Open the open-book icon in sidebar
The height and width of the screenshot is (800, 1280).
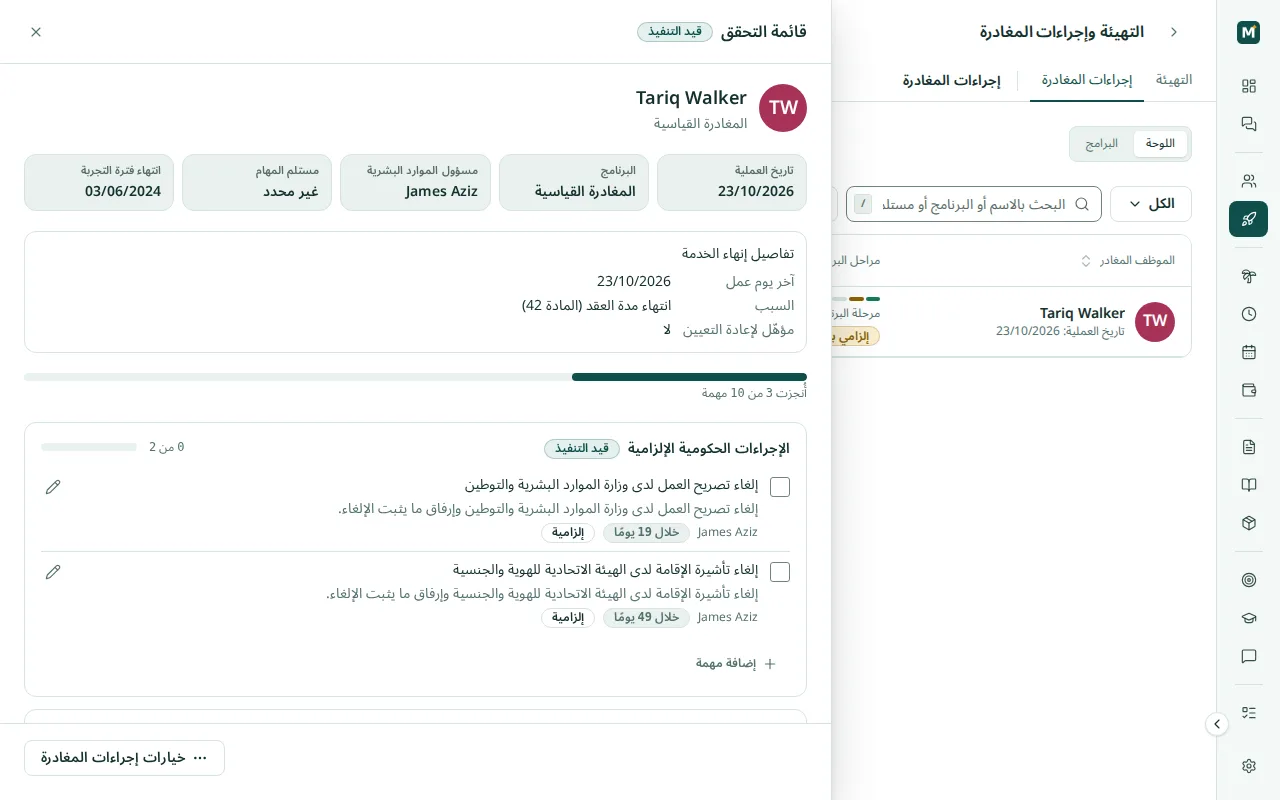click(x=1248, y=485)
